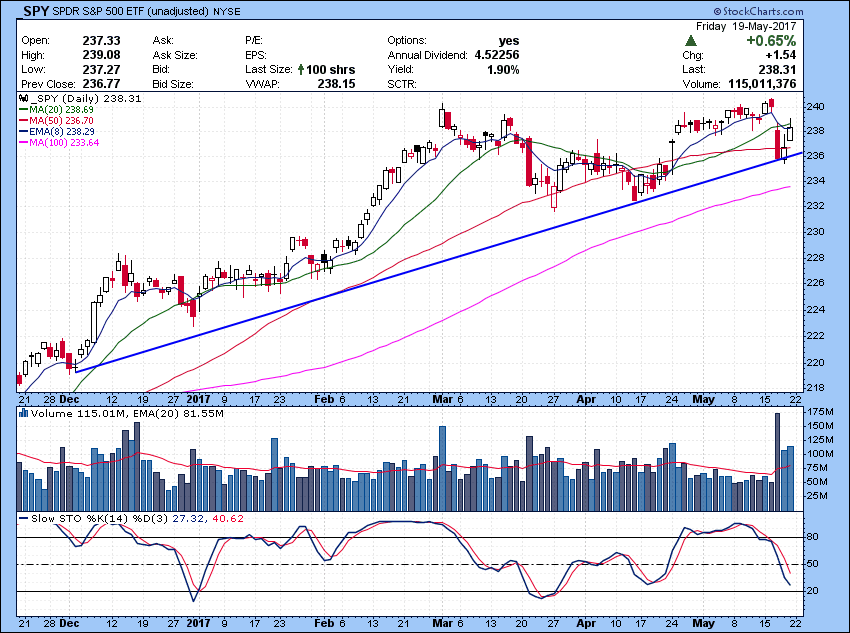Click the EPS label
850x633 pixels.
tap(255, 55)
